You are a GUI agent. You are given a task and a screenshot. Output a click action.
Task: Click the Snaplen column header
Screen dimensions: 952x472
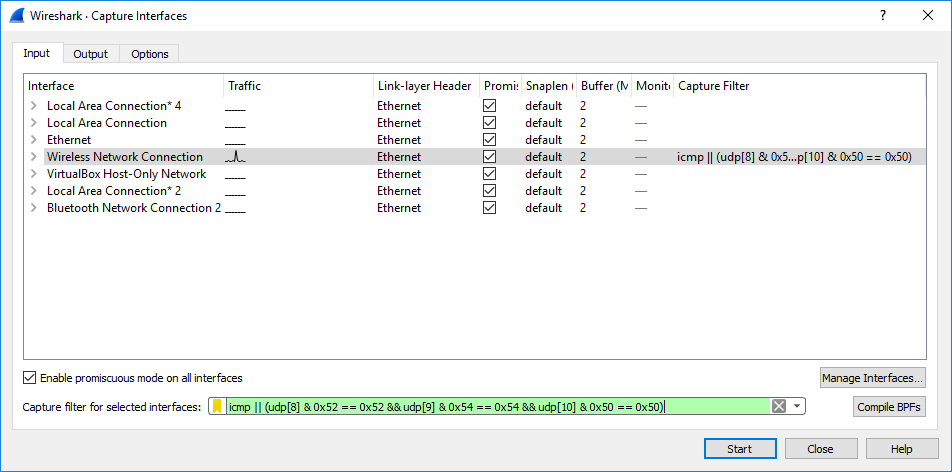tap(548, 86)
